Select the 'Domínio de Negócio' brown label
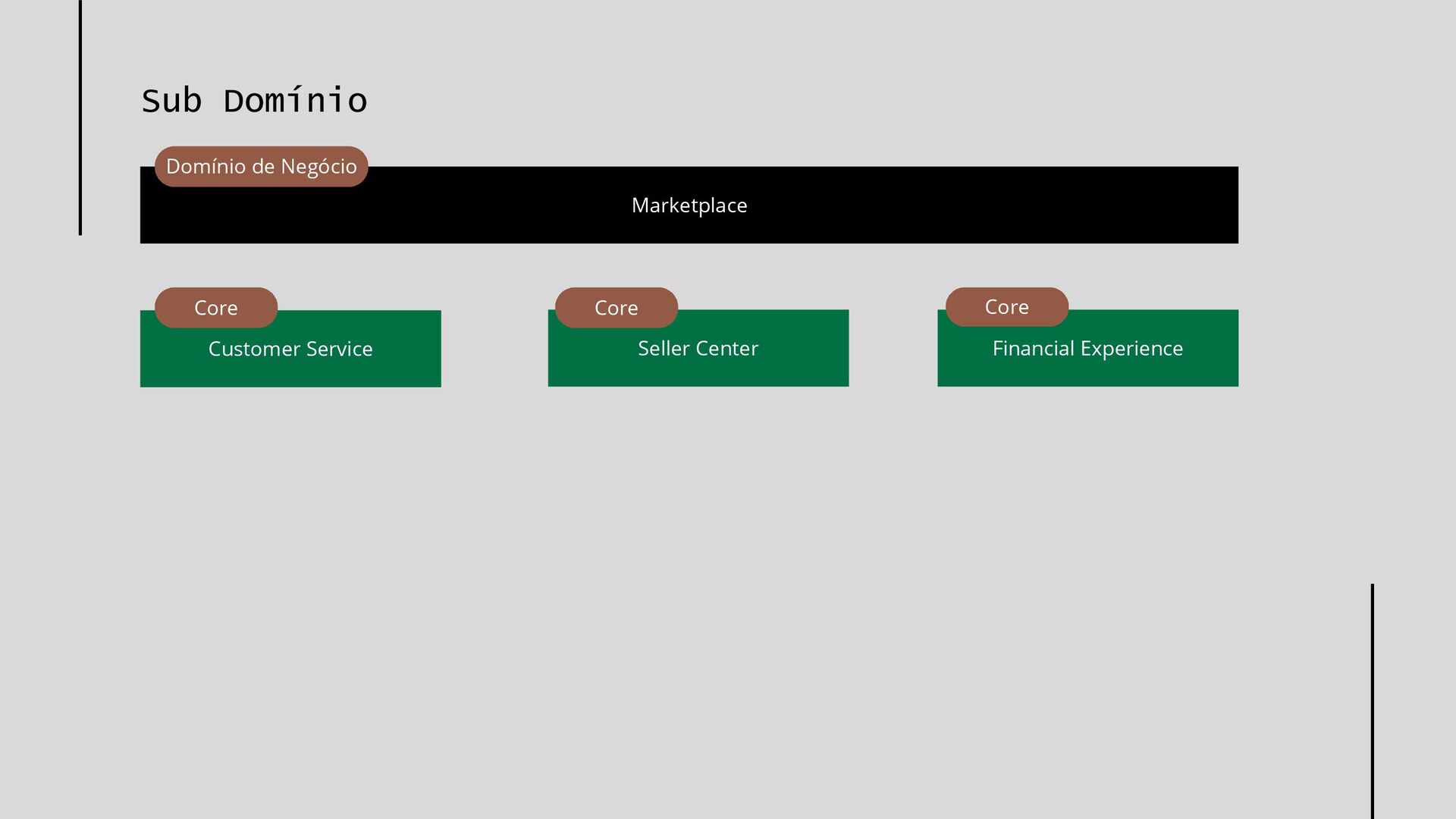 (x=262, y=167)
